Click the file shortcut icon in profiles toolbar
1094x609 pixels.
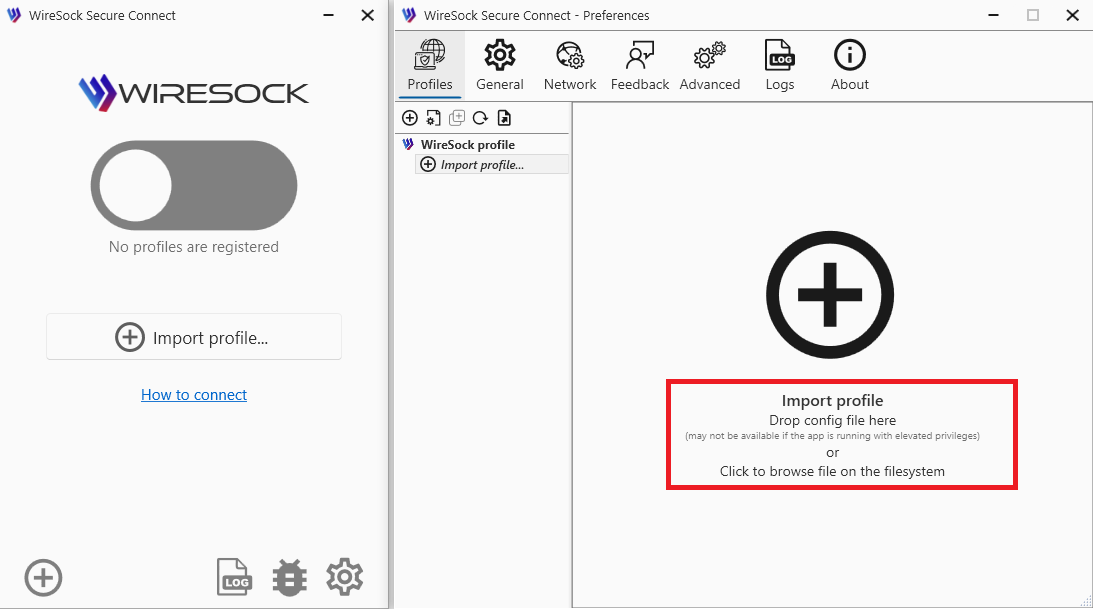click(504, 118)
